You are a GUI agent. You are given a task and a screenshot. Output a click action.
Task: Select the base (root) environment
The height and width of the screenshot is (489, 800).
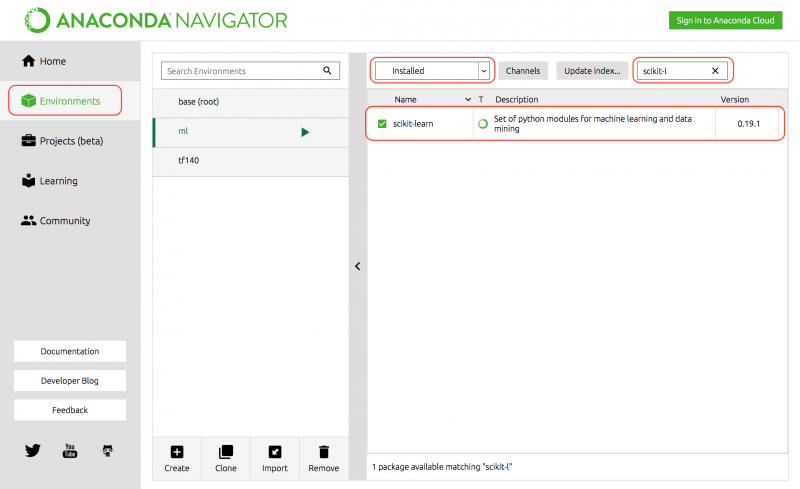click(251, 102)
